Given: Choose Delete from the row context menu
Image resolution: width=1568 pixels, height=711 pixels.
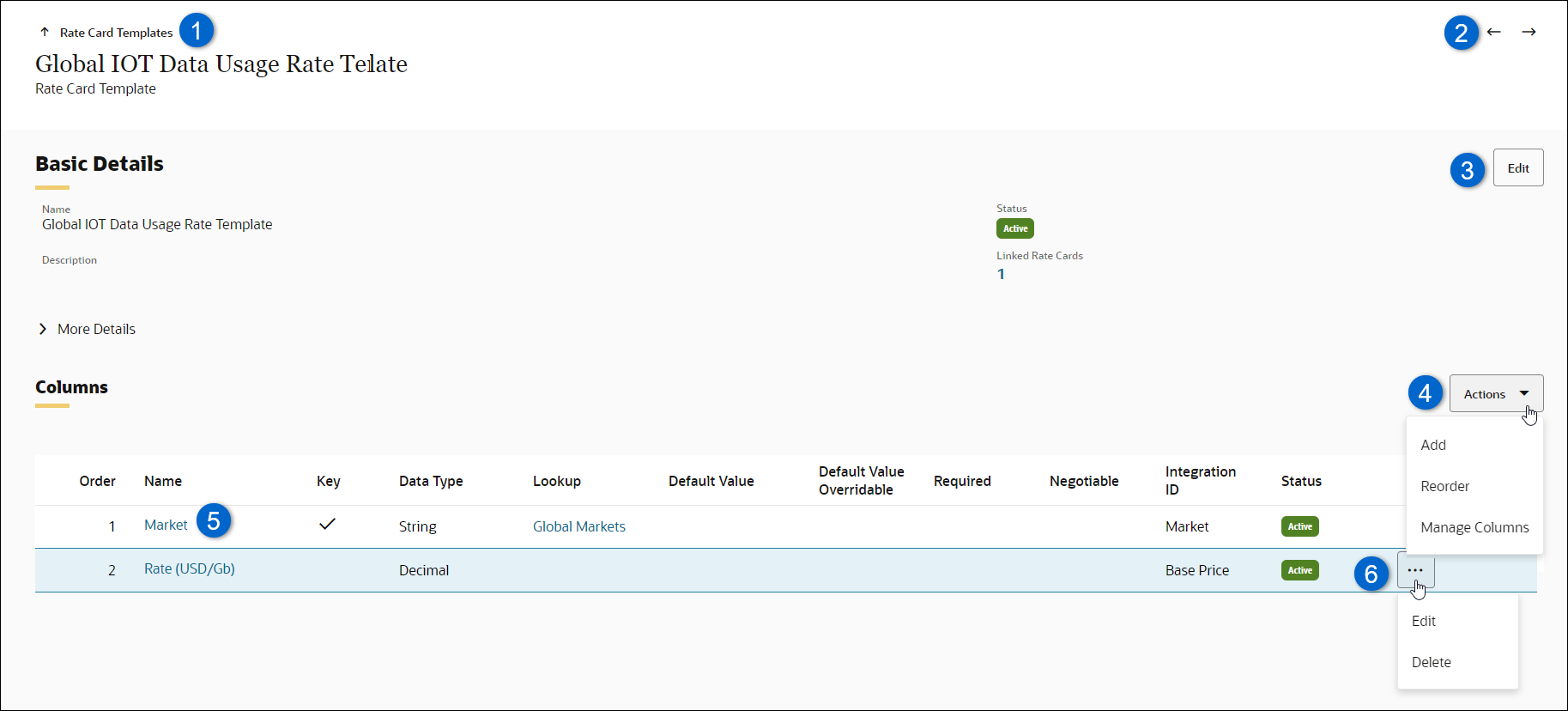Looking at the screenshot, I should click(1431, 662).
